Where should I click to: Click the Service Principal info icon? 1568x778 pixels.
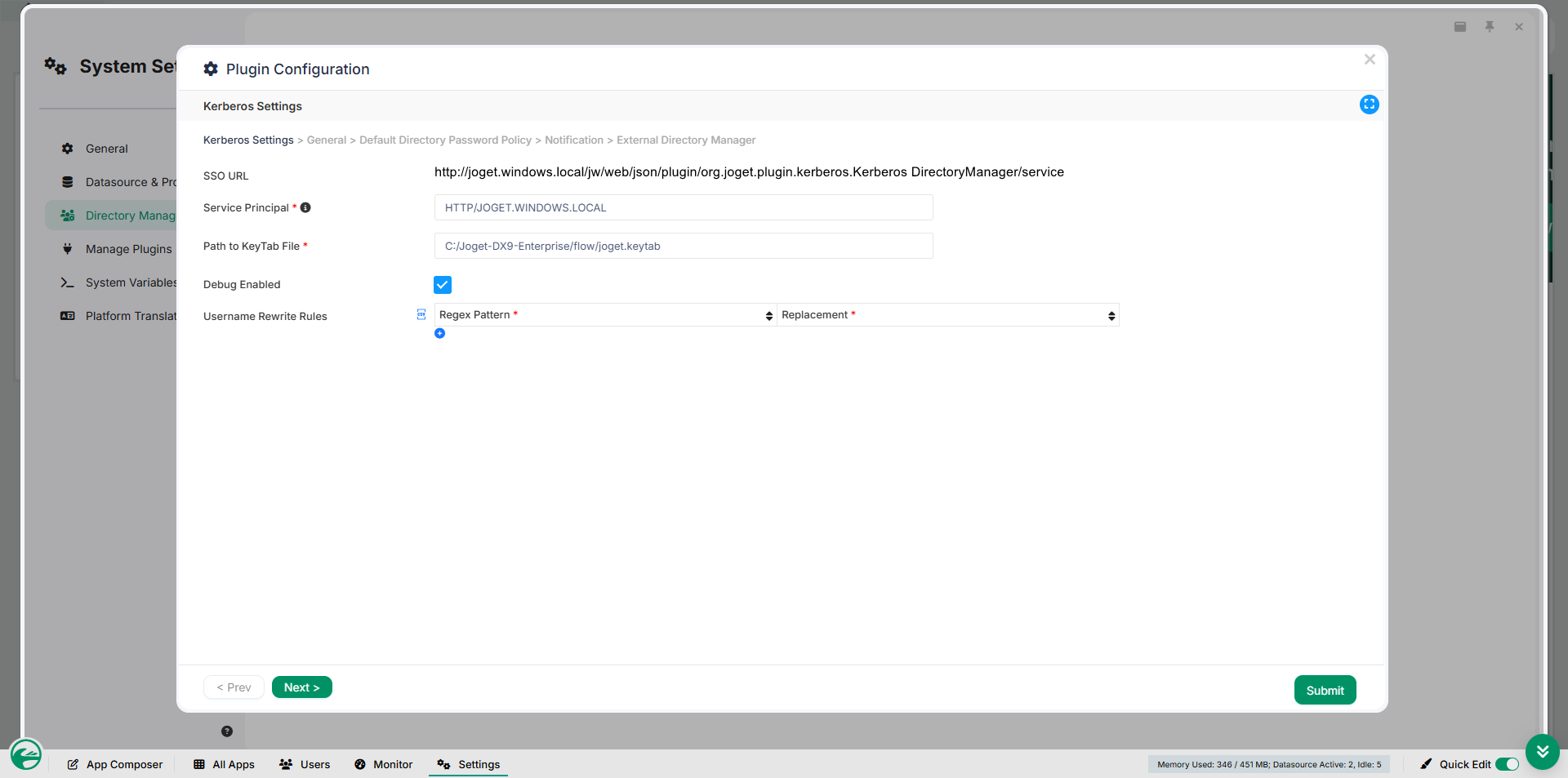pyautogui.click(x=305, y=207)
